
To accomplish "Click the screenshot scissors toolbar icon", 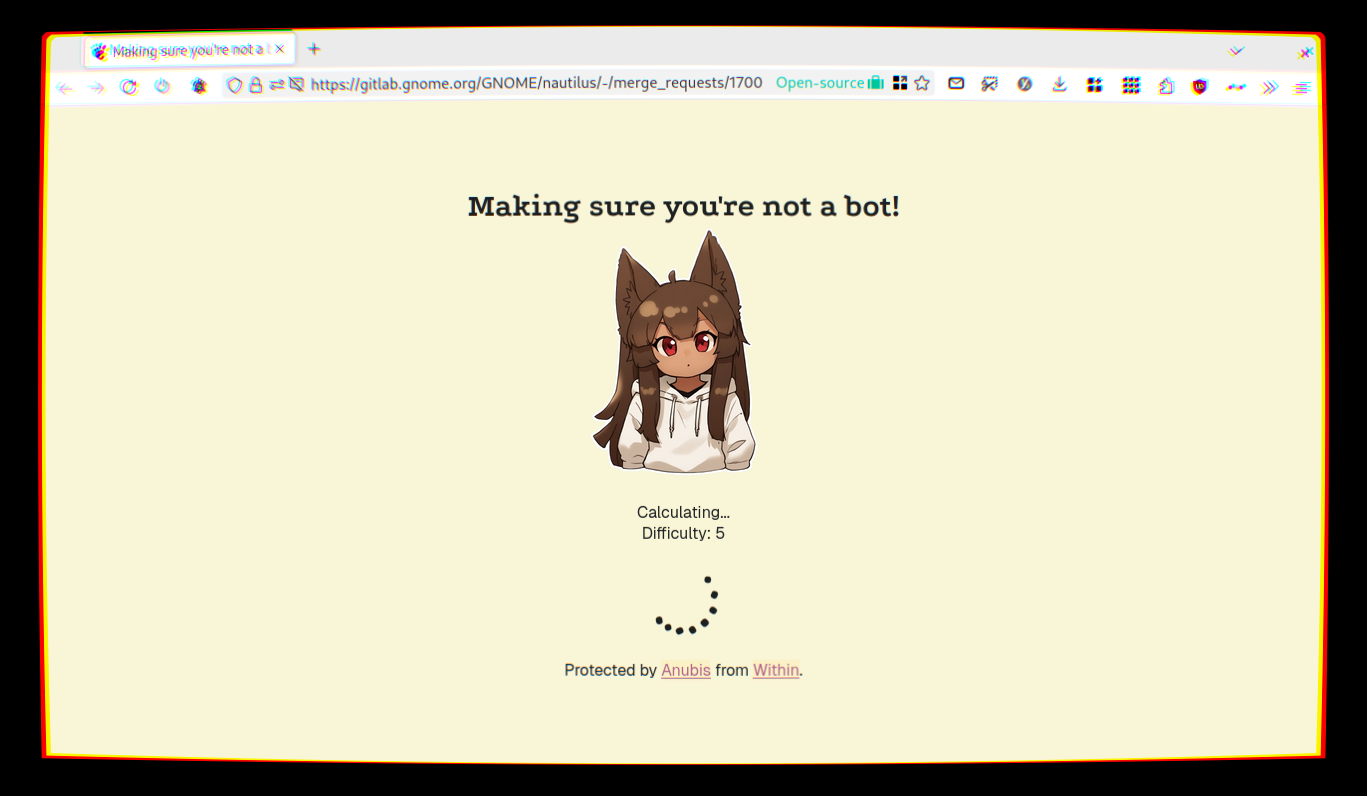I will click(x=990, y=85).
